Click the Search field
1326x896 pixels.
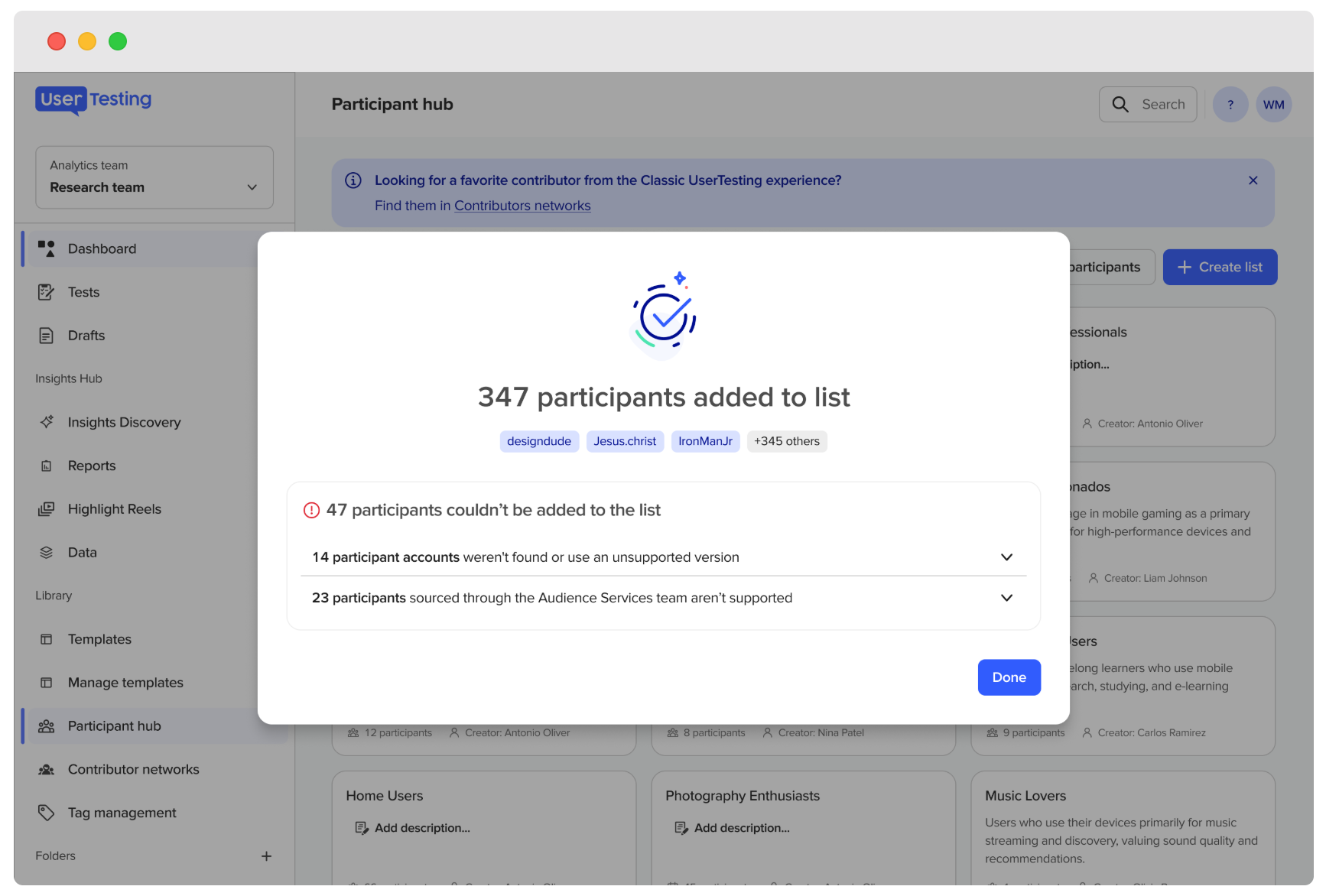pyautogui.click(x=1147, y=105)
